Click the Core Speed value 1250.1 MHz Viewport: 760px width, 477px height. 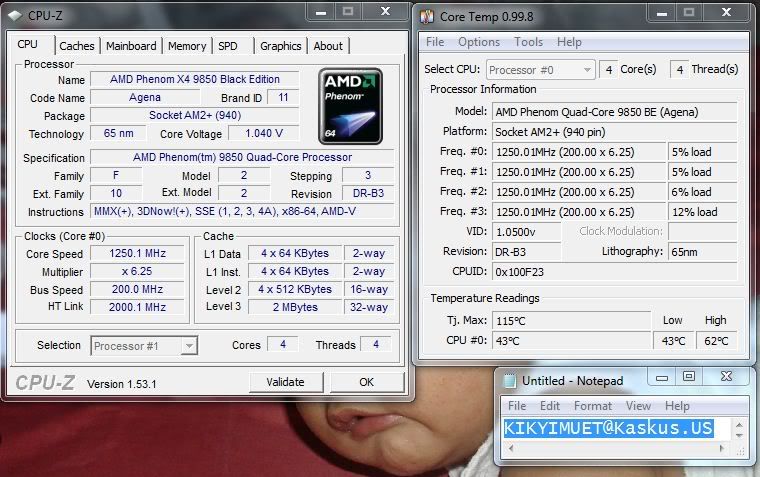point(138,254)
